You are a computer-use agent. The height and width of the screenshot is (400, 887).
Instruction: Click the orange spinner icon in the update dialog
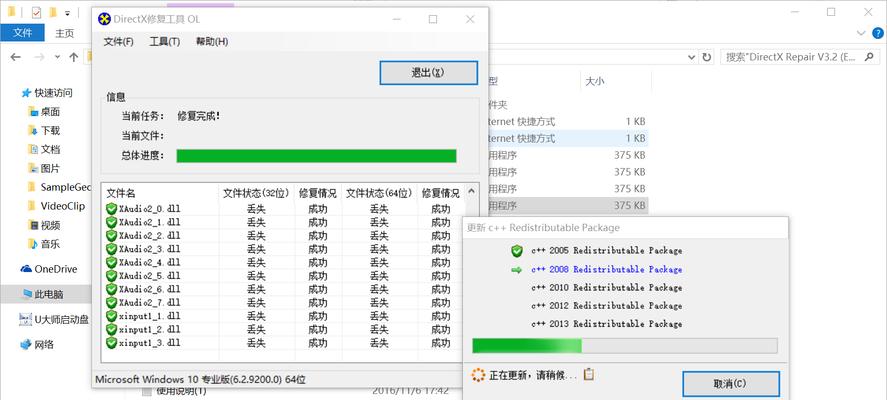tap(479, 375)
